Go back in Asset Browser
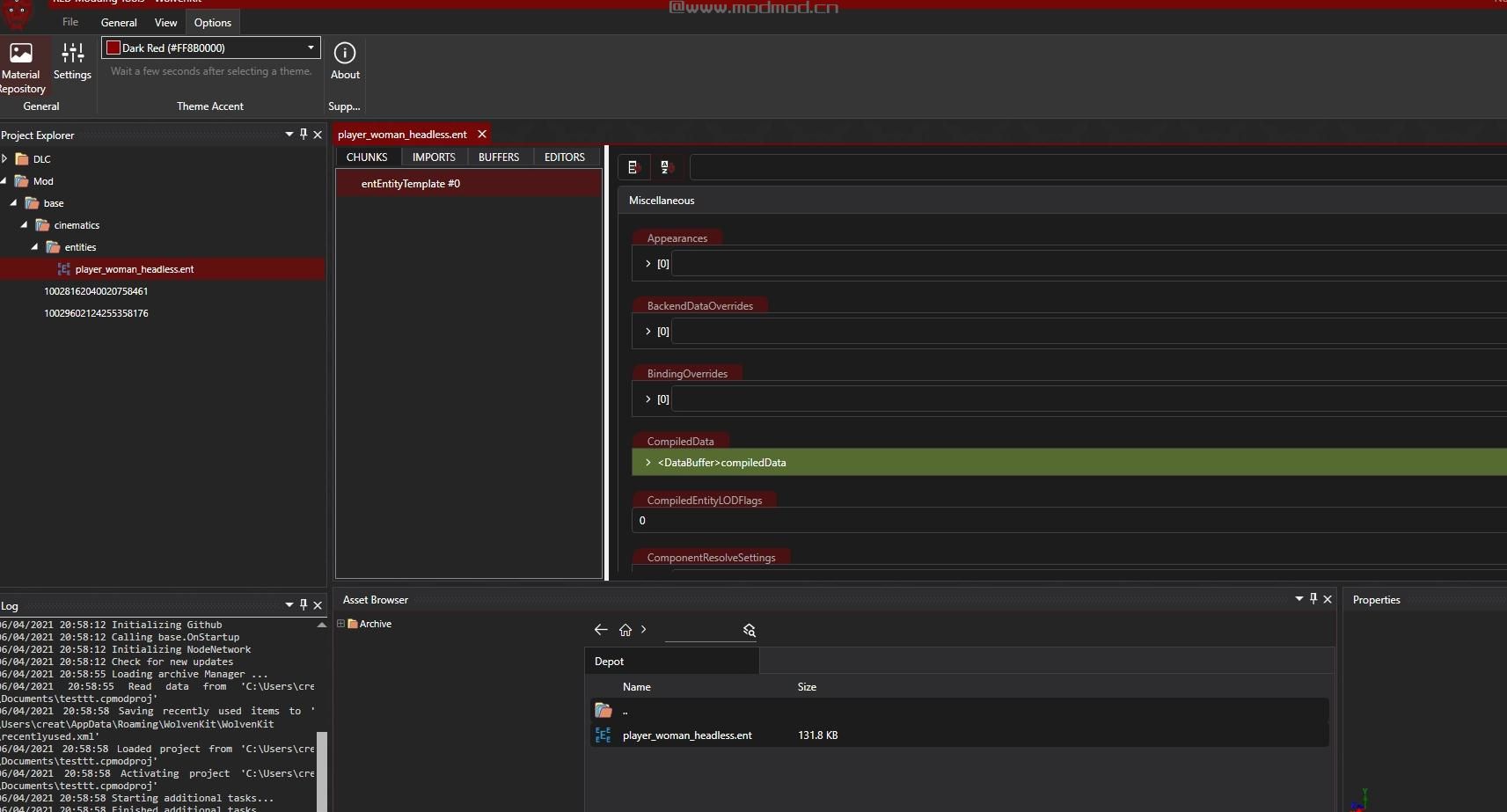The width and height of the screenshot is (1507, 812). click(601, 630)
